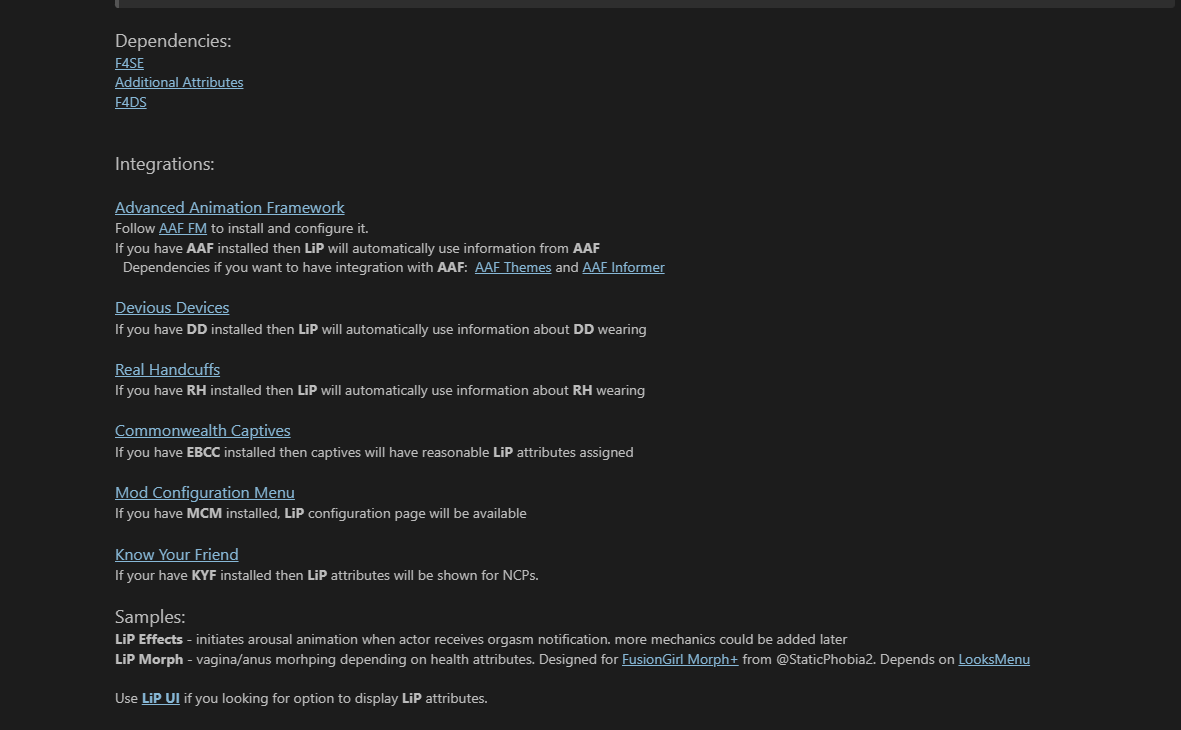Viewport: 1181px width, 730px height.
Task: Open Advanced Animation Framework link
Action: tap(229, 208)
